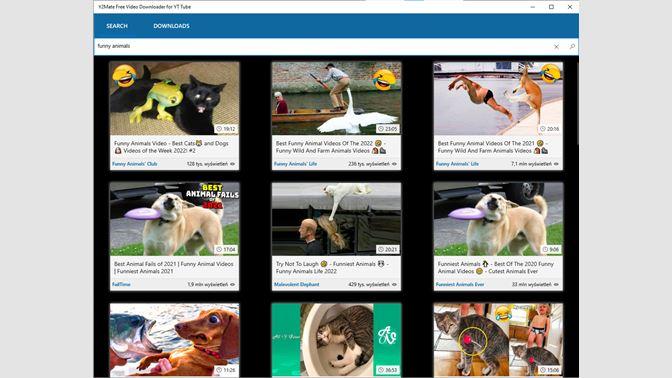Open the 'Best Animal Fails' dog thumbnail
The image size is (672, 378).
pos(174,219)
